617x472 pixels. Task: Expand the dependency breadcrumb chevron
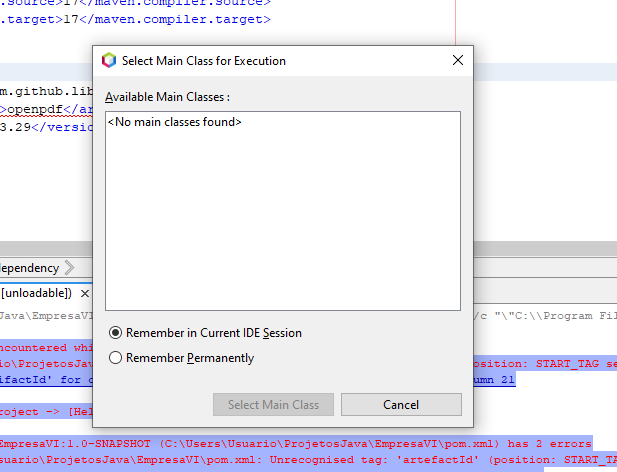pos(69,268)
